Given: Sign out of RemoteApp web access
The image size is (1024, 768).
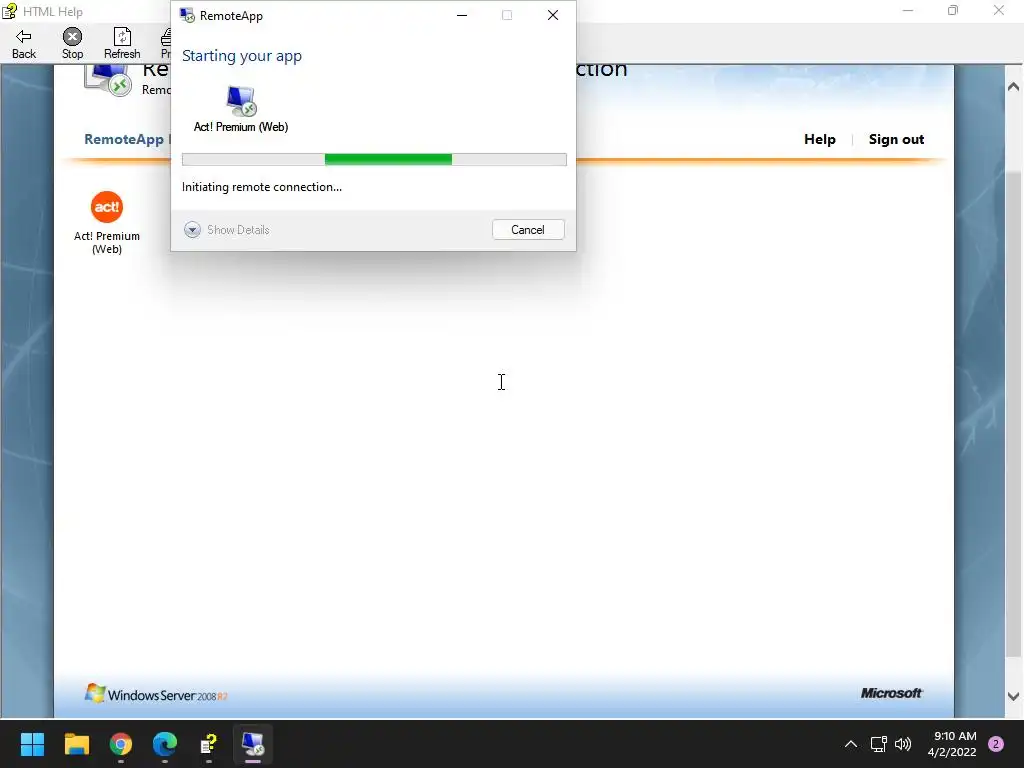Looking at the screenshot, I should coord(896,139).
